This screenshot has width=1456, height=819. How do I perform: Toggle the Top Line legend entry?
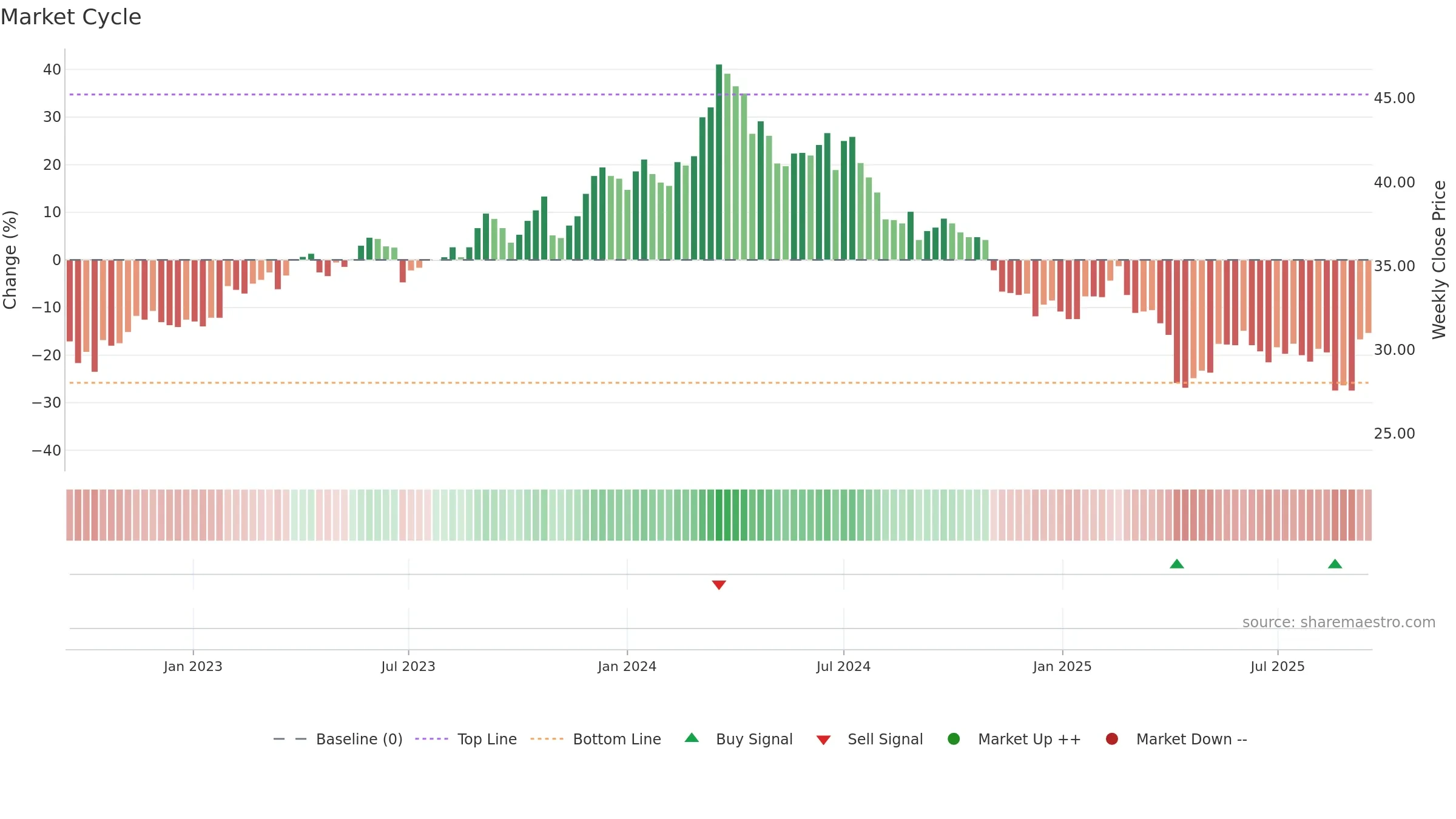coord(466,739)
